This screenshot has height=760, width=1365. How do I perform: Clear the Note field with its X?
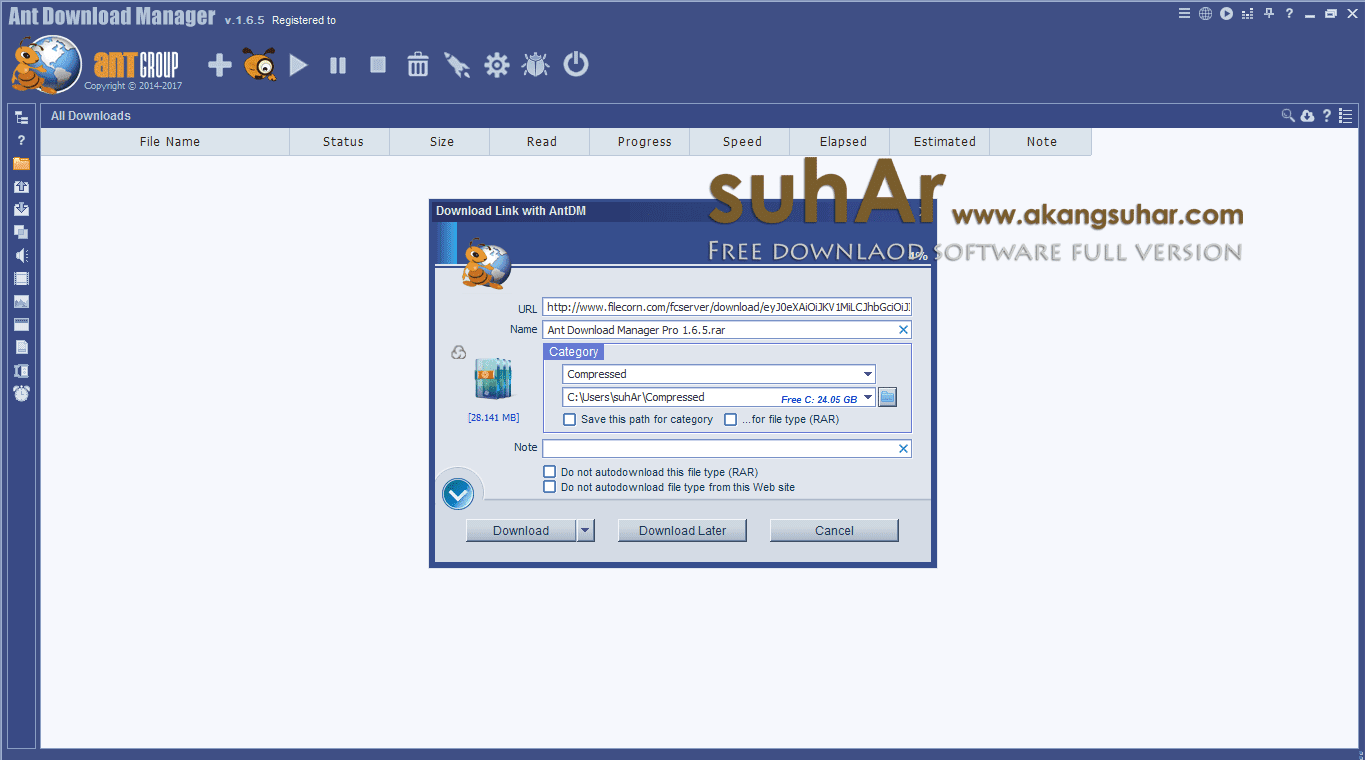pyautogui.click(x=904, y=449)
